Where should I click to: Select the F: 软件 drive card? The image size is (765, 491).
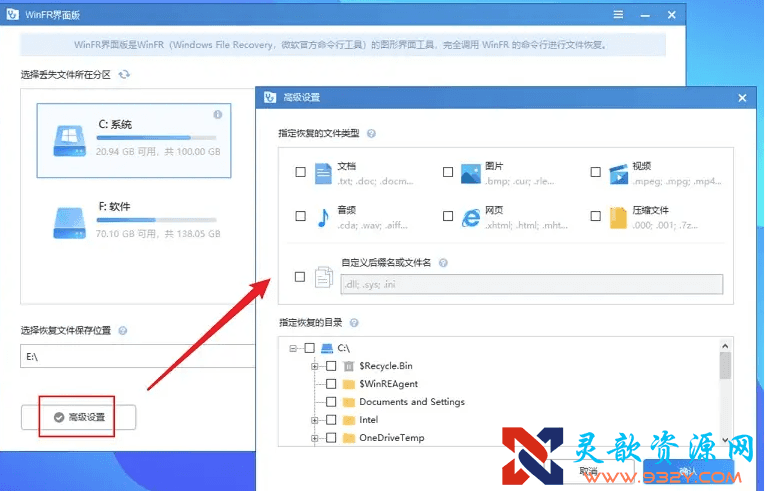point(134,221)
